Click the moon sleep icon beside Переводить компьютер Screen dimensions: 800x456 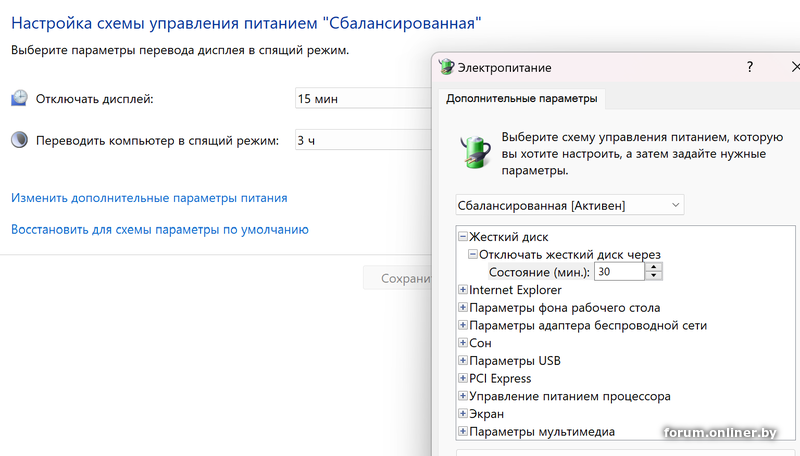[x=20, y=141]
